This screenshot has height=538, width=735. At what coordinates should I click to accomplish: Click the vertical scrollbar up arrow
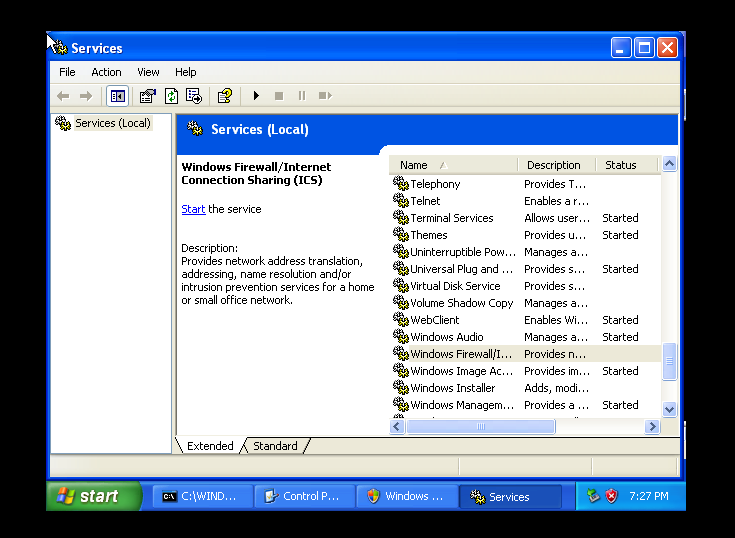pyautogui.click(x=669, y=164)
